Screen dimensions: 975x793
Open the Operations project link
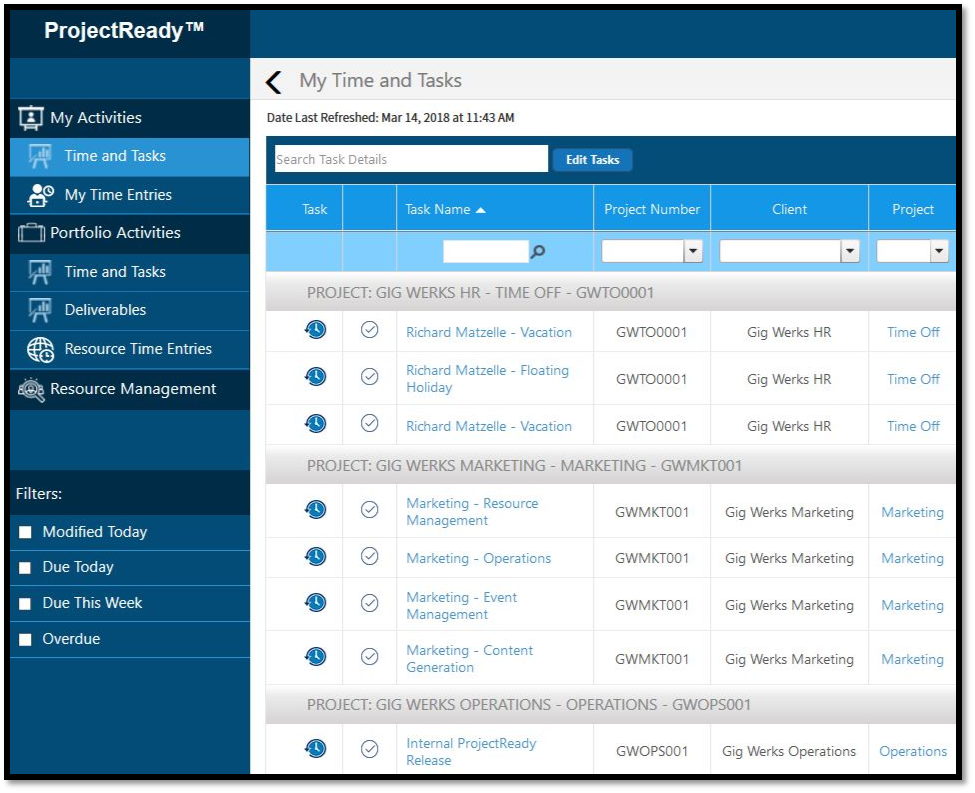tap(912, 751)
